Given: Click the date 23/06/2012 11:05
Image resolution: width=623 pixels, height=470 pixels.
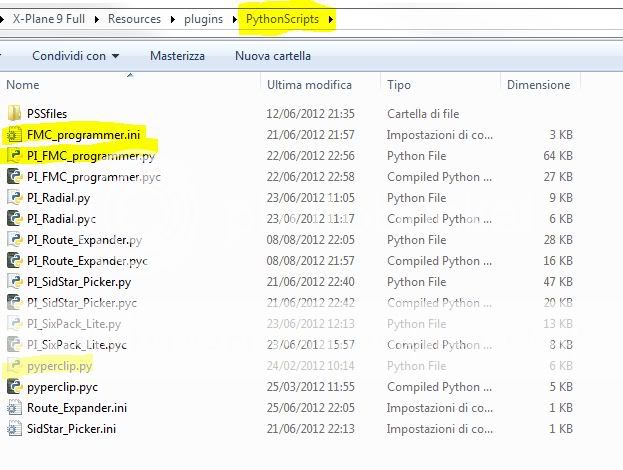Looking at the screenshot, I should 310,198.
